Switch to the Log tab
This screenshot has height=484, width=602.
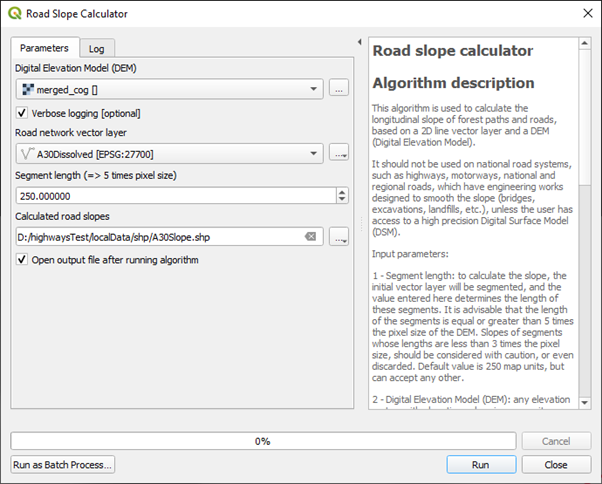tap(96, 48)
